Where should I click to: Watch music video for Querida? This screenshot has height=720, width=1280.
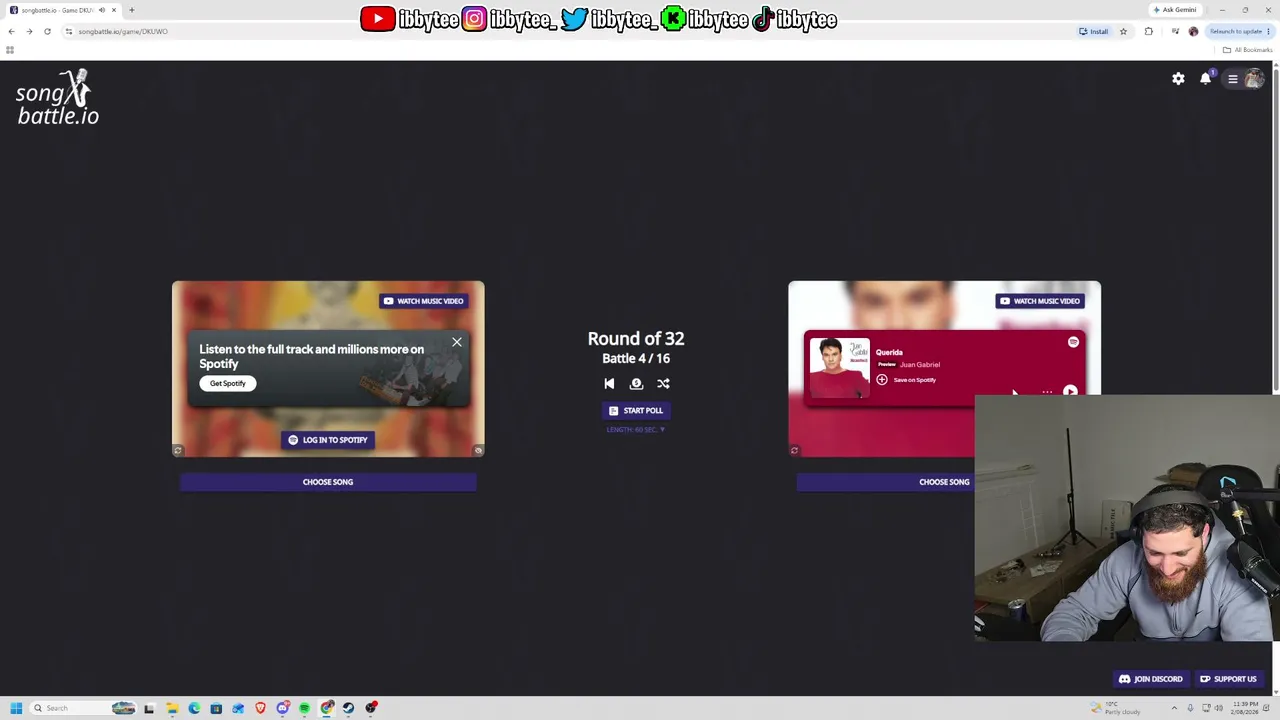point(1040,301)
